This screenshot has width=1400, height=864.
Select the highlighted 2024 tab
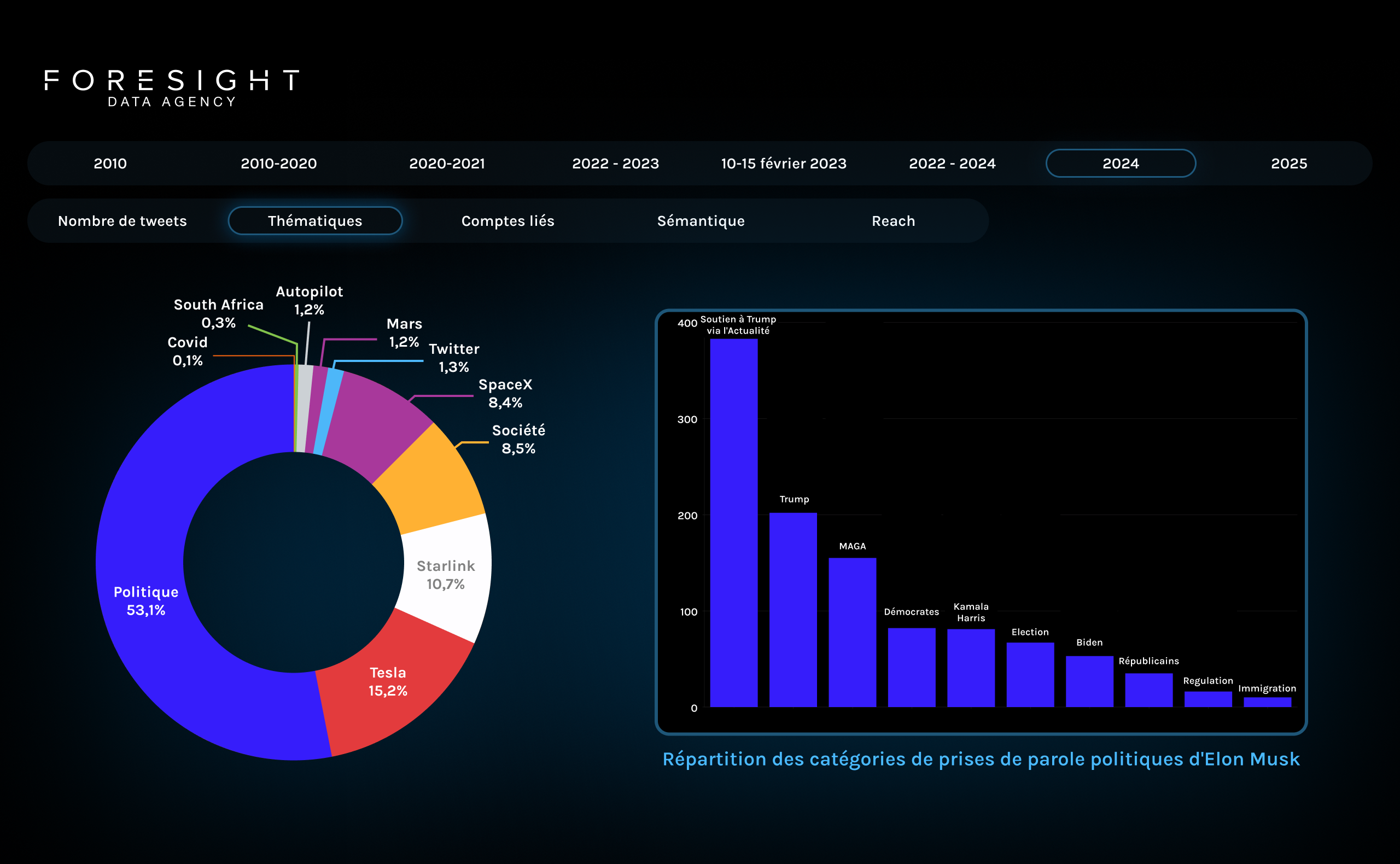(1121, 164)
